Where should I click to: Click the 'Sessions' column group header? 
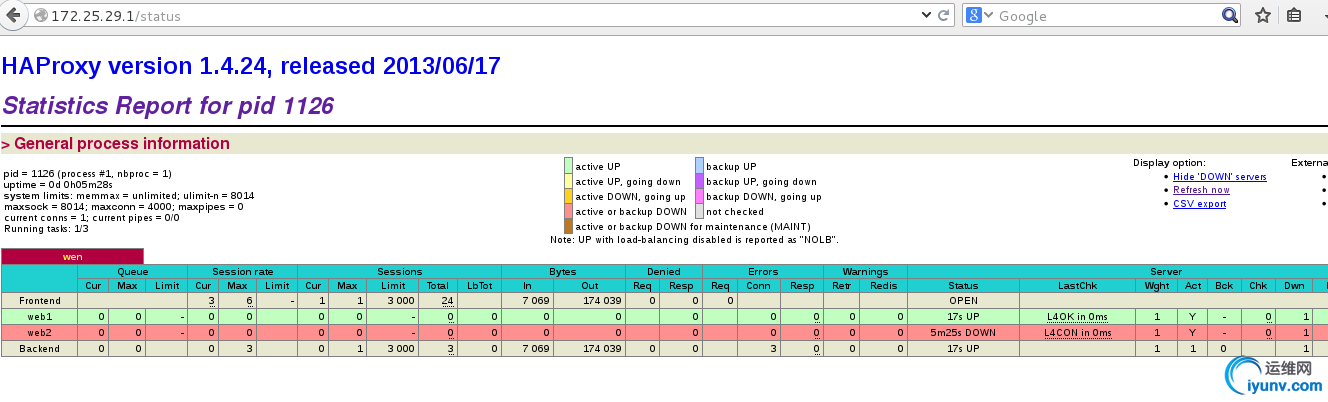click(399, 271)
